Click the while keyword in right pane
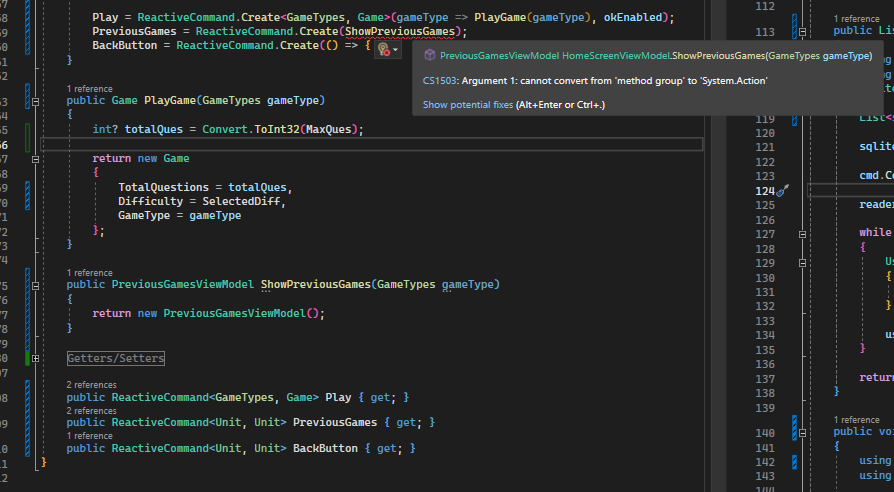 pos(875,233)
